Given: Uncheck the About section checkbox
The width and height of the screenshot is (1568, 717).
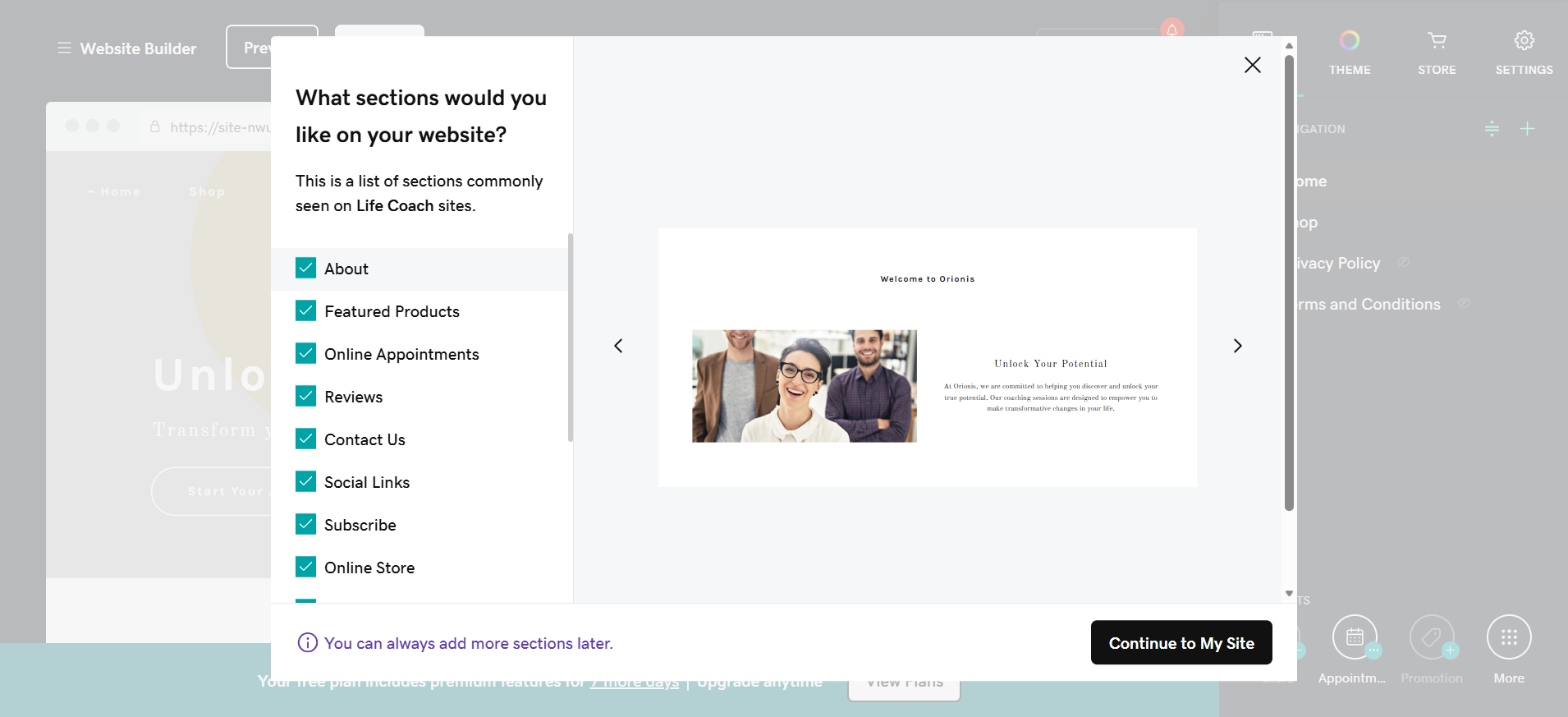Looking at the screenshot, I should click(x=305, y=268).
